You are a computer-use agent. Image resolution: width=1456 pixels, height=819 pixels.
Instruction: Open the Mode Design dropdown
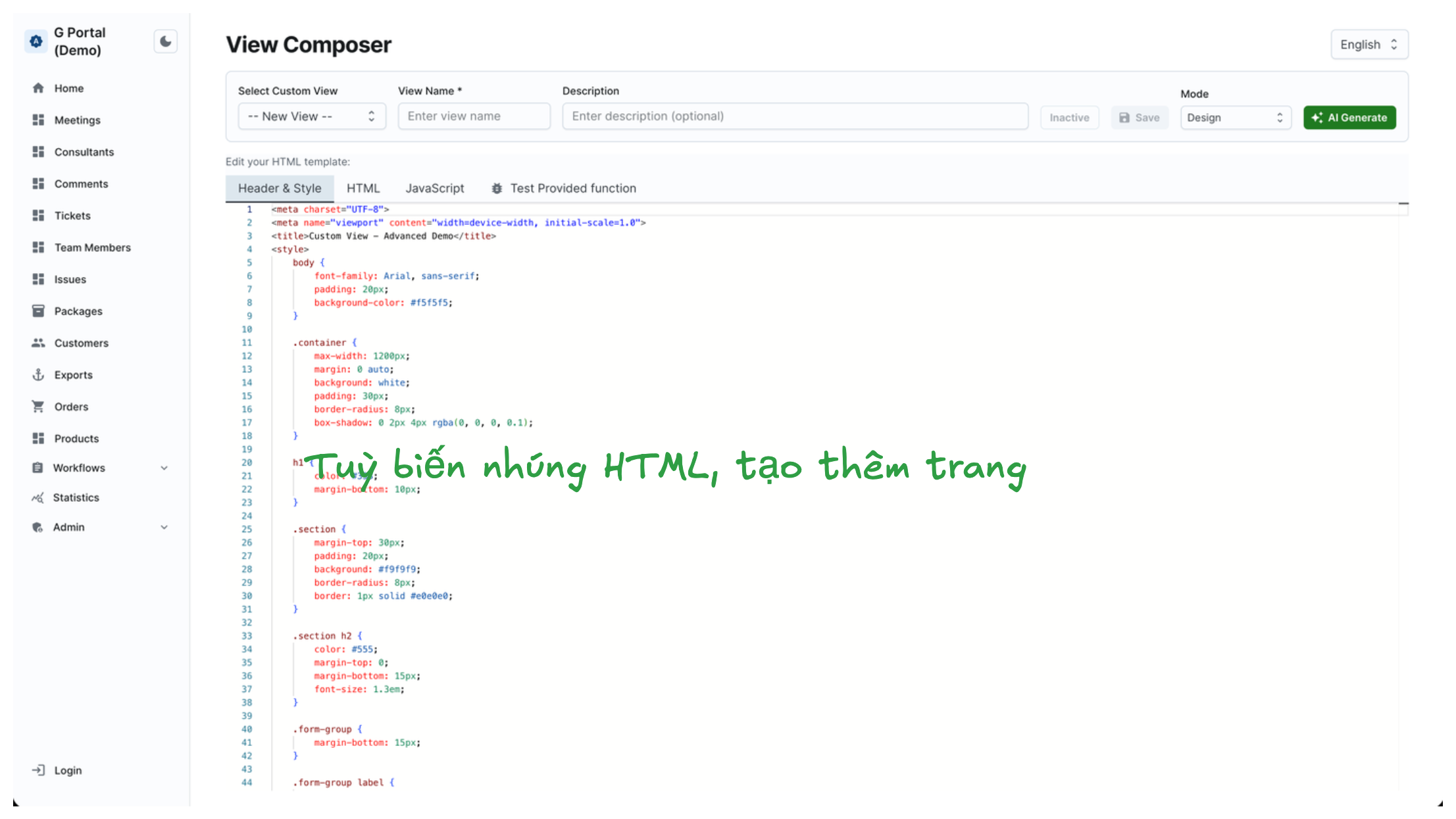click(1235, 118)
